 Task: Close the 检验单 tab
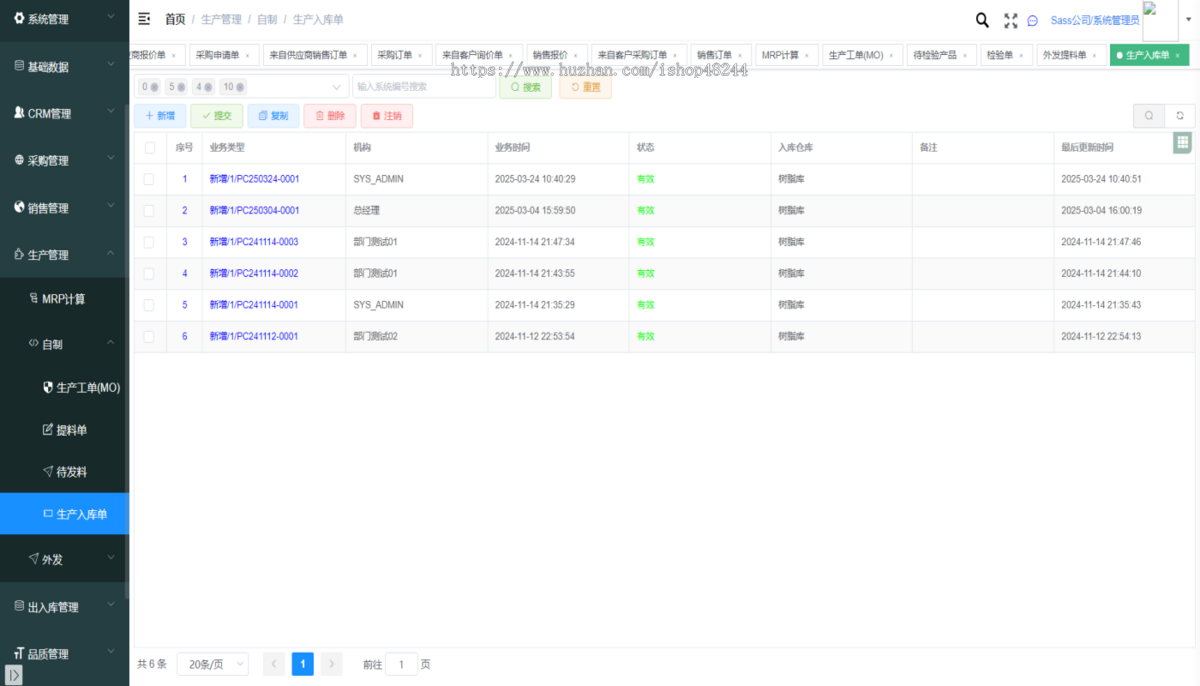coord(1022,56)
